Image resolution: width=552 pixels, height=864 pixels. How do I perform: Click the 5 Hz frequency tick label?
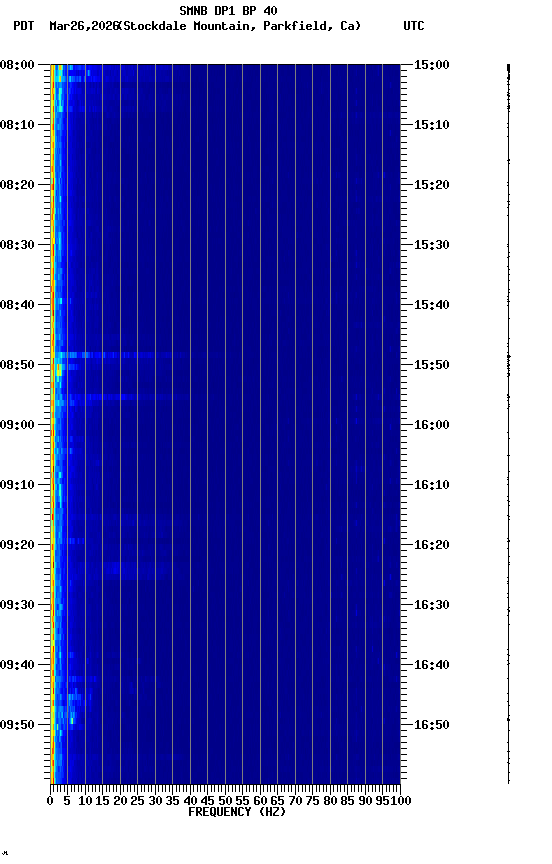[x=67, y=801]
